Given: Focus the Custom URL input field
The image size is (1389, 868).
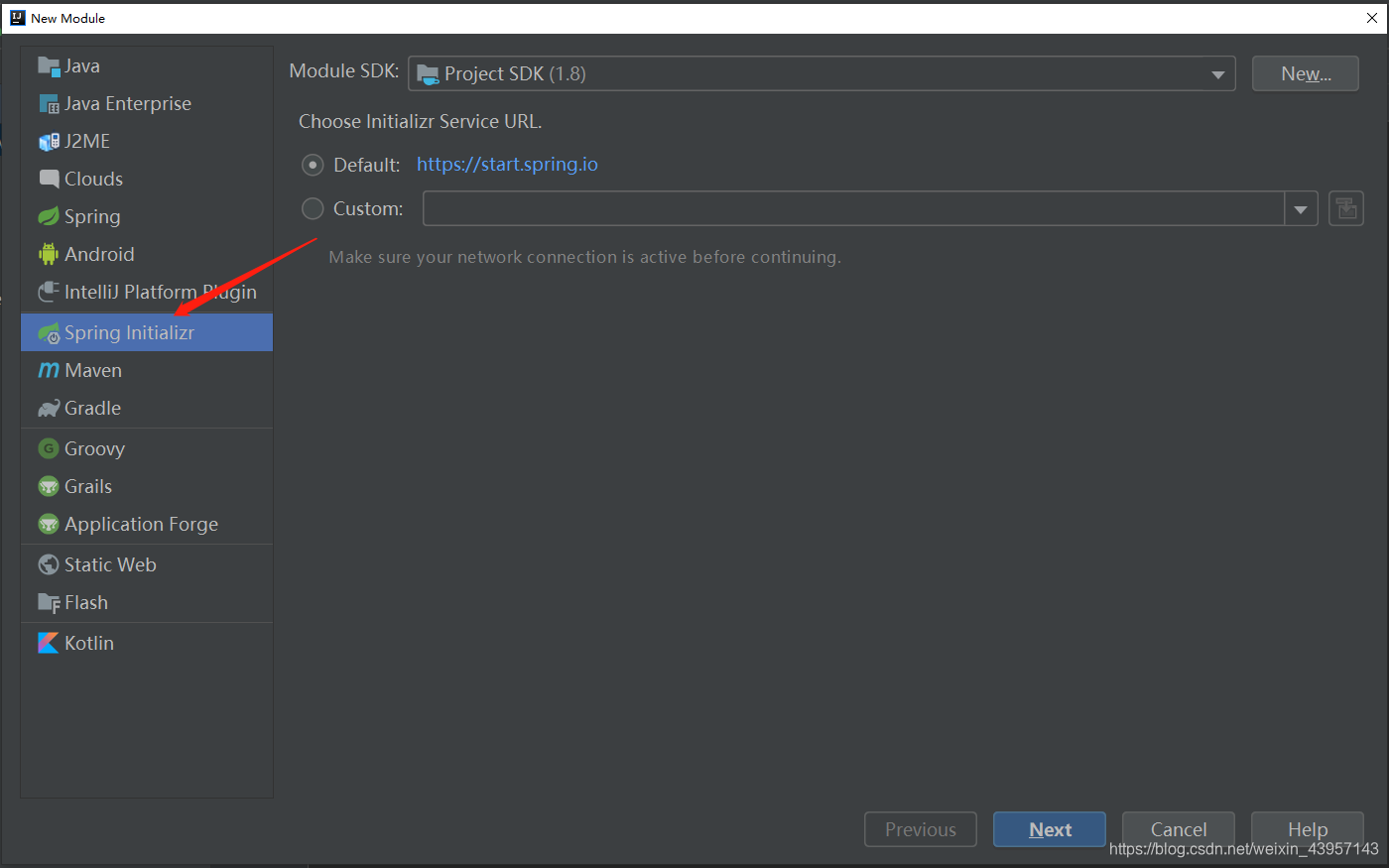Looking at the screenshot, I should [x=853, y=209].
